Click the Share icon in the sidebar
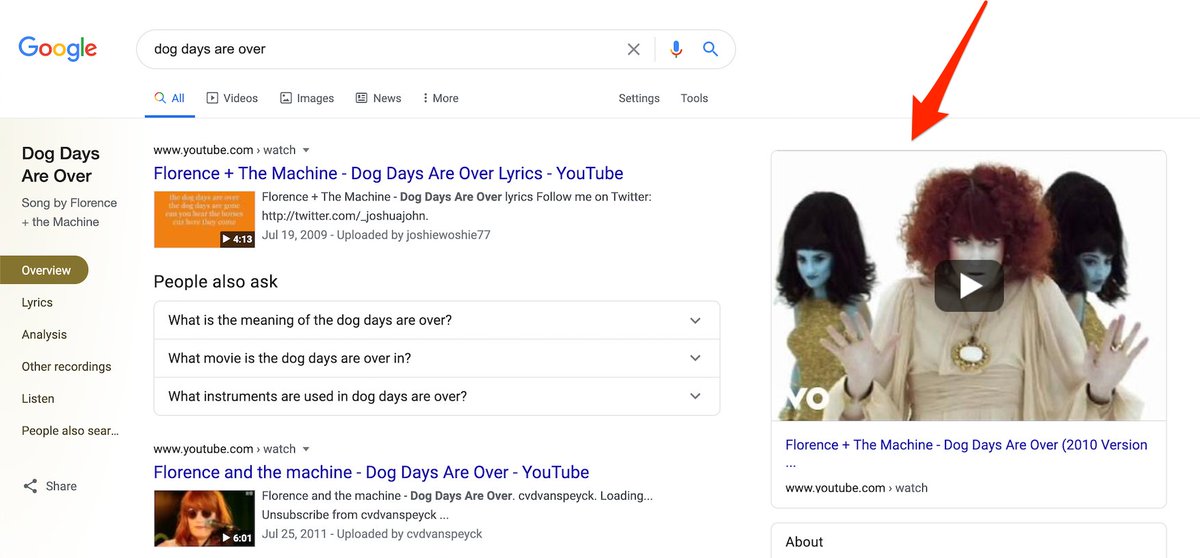The width and height of the screenshot is (1200, 558). click(x=30, y=486)
